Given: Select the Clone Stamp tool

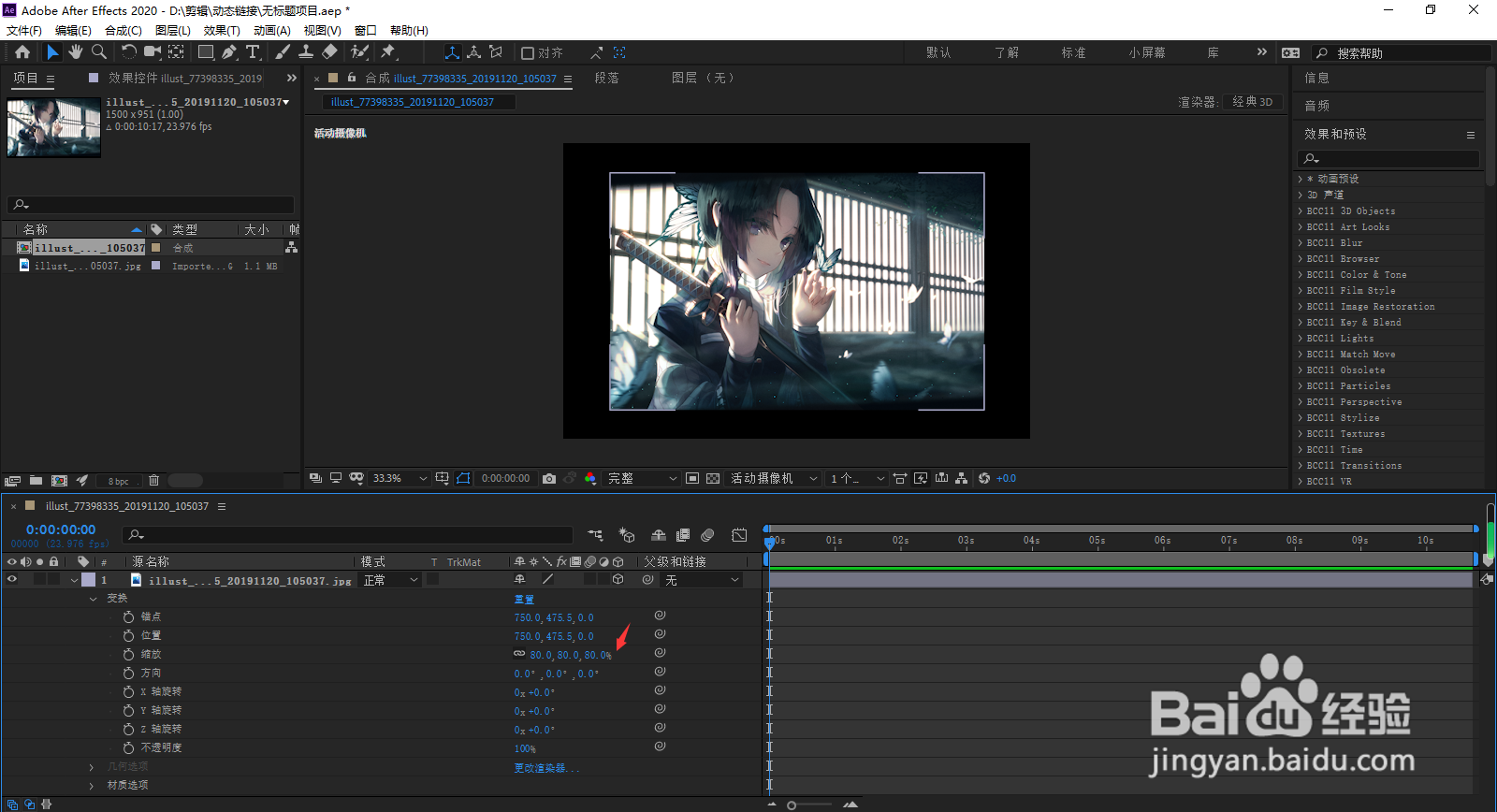Looking at the screenshot, I should pyautogui.click(x=306, y=52).
